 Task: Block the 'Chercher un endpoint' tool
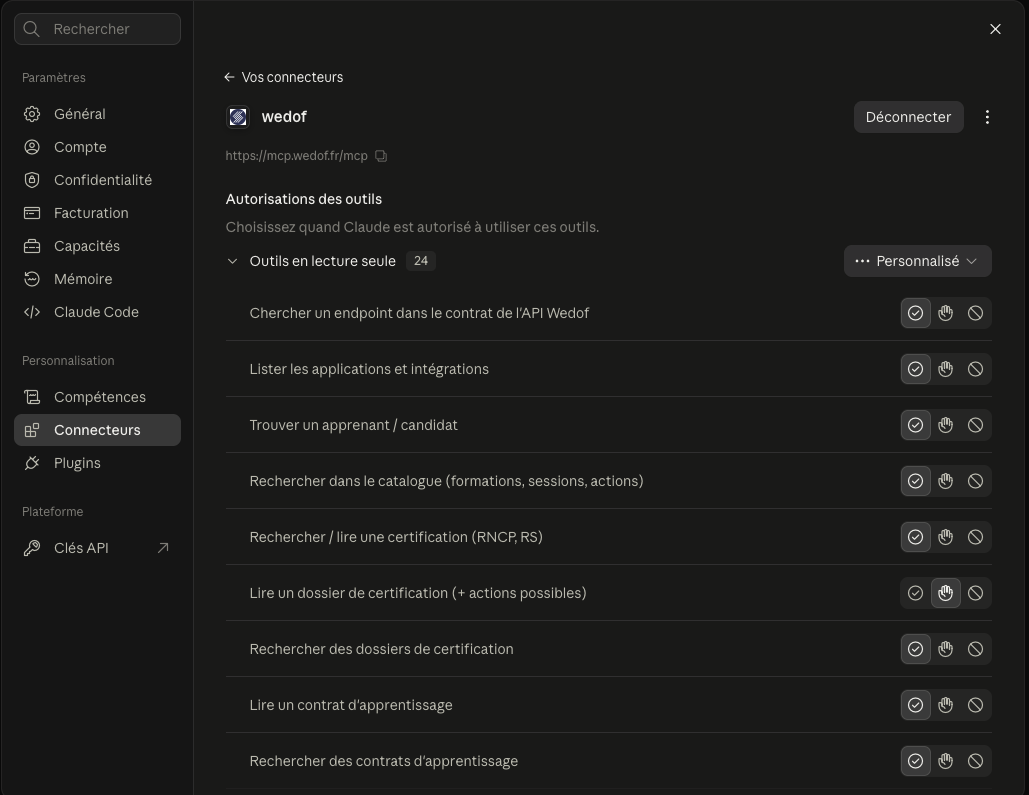[x=975, y=313]
